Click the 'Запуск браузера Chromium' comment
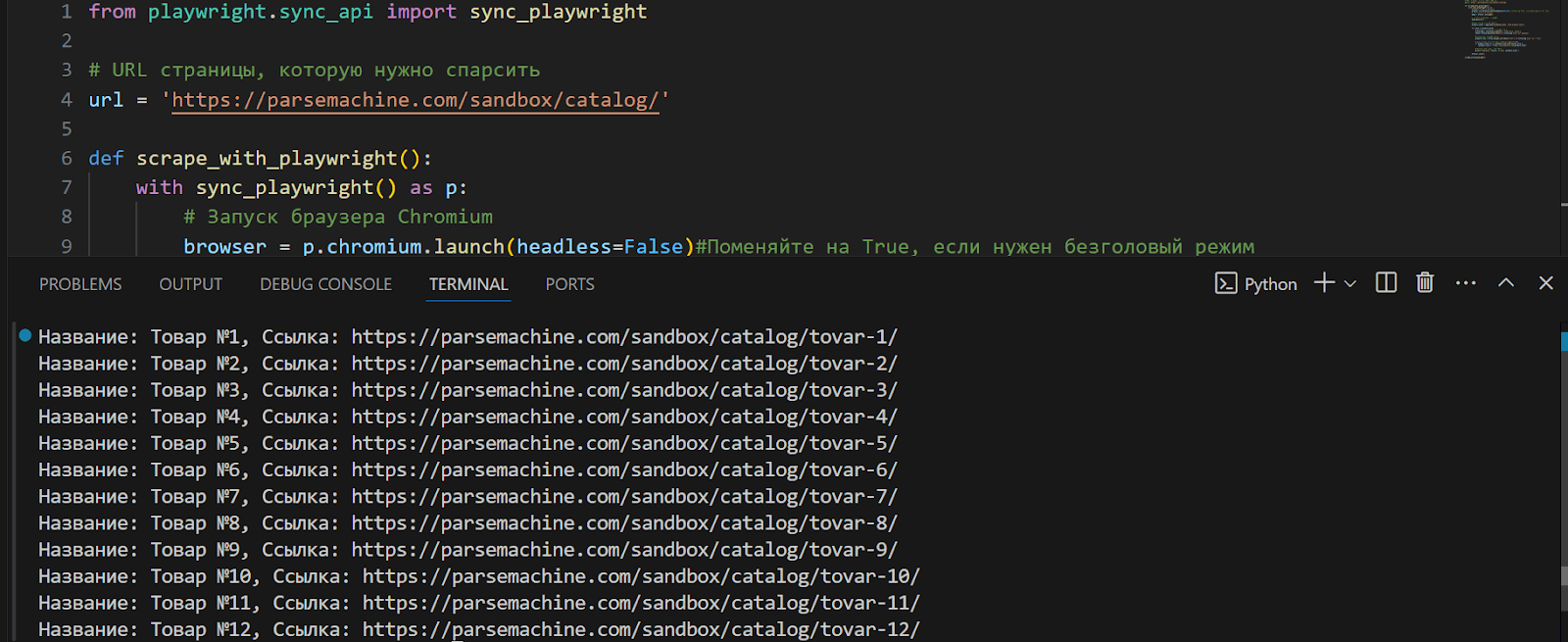Screen dimensions: 1568x642 [x=338, y=217]
